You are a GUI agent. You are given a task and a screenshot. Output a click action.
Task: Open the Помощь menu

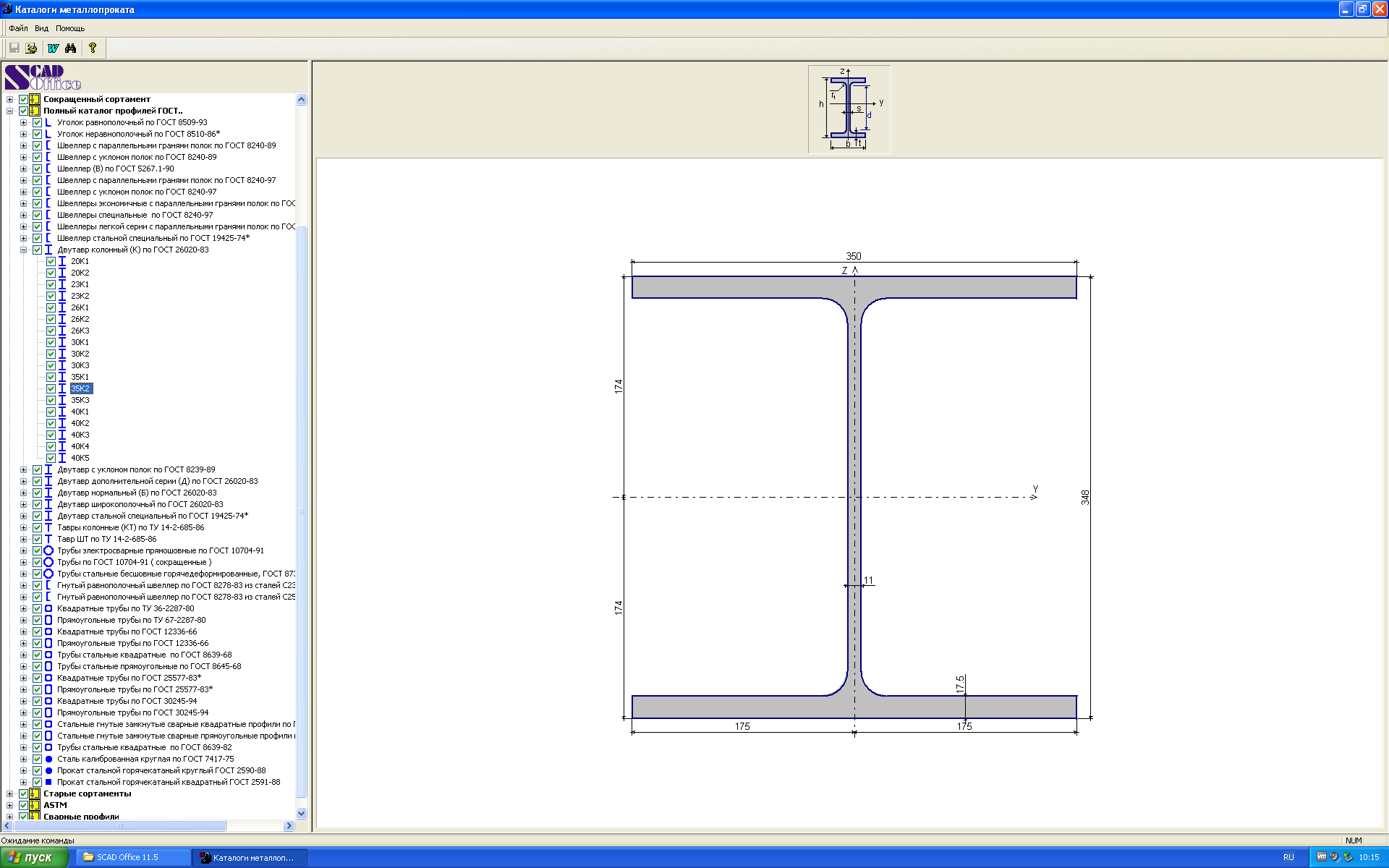70,28
